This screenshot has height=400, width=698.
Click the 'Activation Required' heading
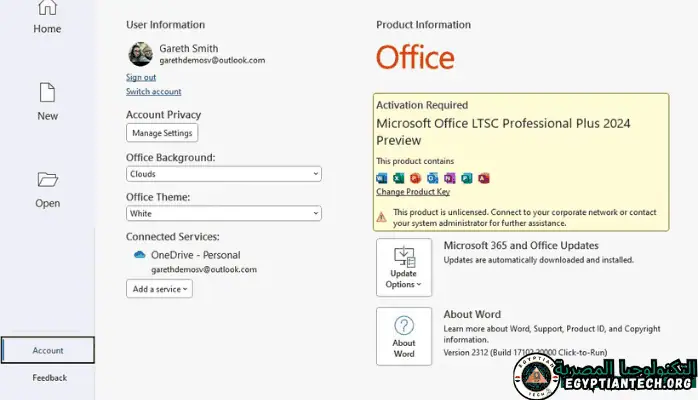(x=422, y=105)
